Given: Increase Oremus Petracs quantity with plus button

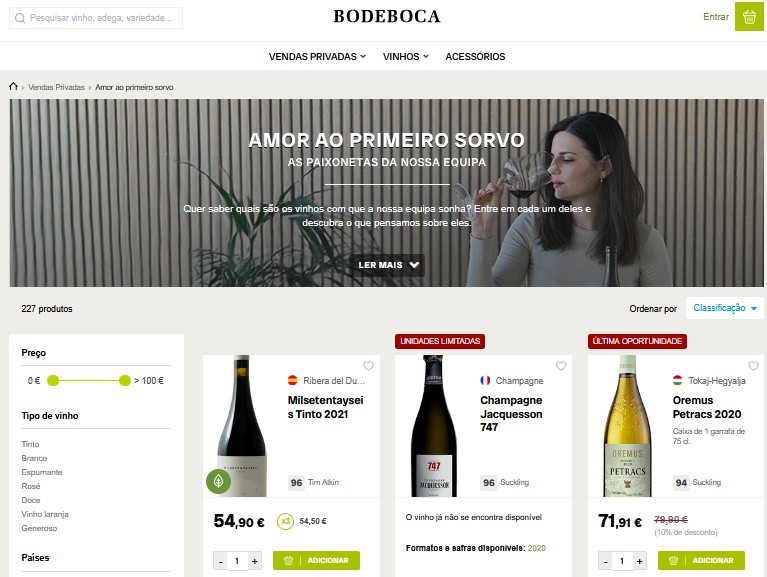Looking at the screenshot, I should tap(639, 561).
